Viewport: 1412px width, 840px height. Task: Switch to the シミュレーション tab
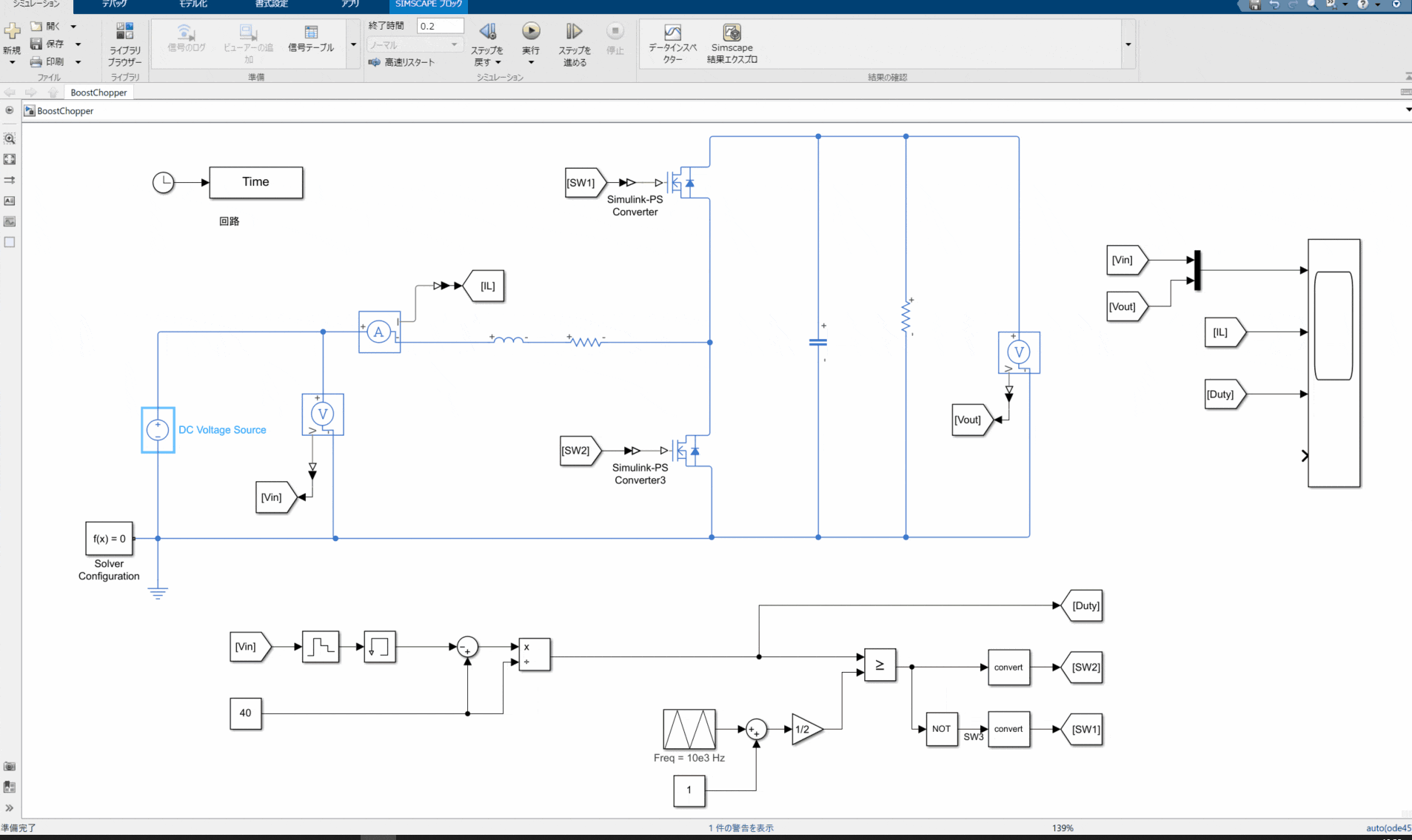point(36,4)
